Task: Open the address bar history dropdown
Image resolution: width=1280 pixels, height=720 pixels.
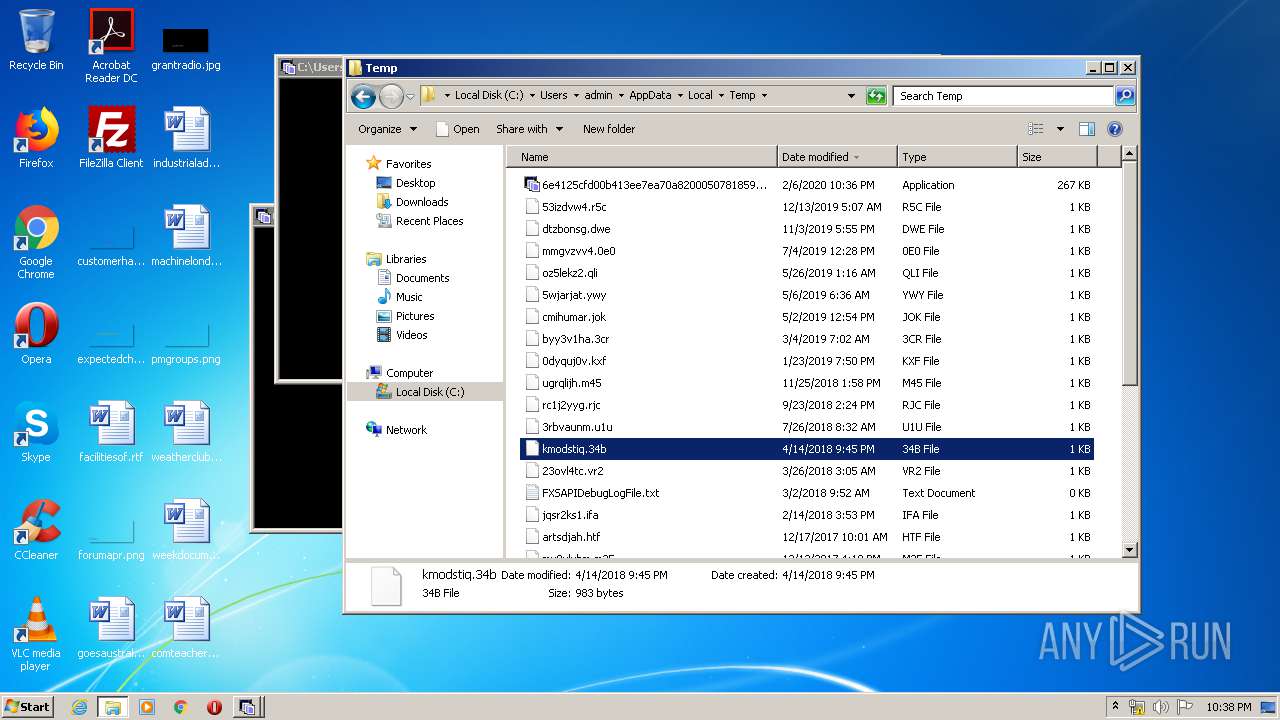Action: click(851, 96)
